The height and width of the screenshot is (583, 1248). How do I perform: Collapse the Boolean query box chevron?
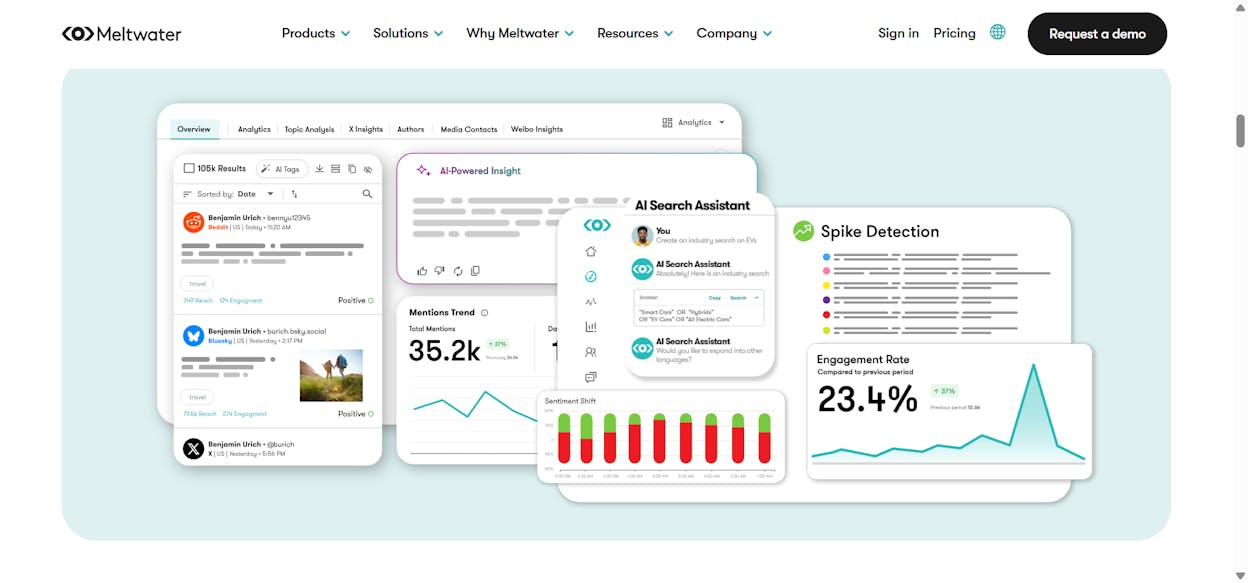tap(757, 297)
